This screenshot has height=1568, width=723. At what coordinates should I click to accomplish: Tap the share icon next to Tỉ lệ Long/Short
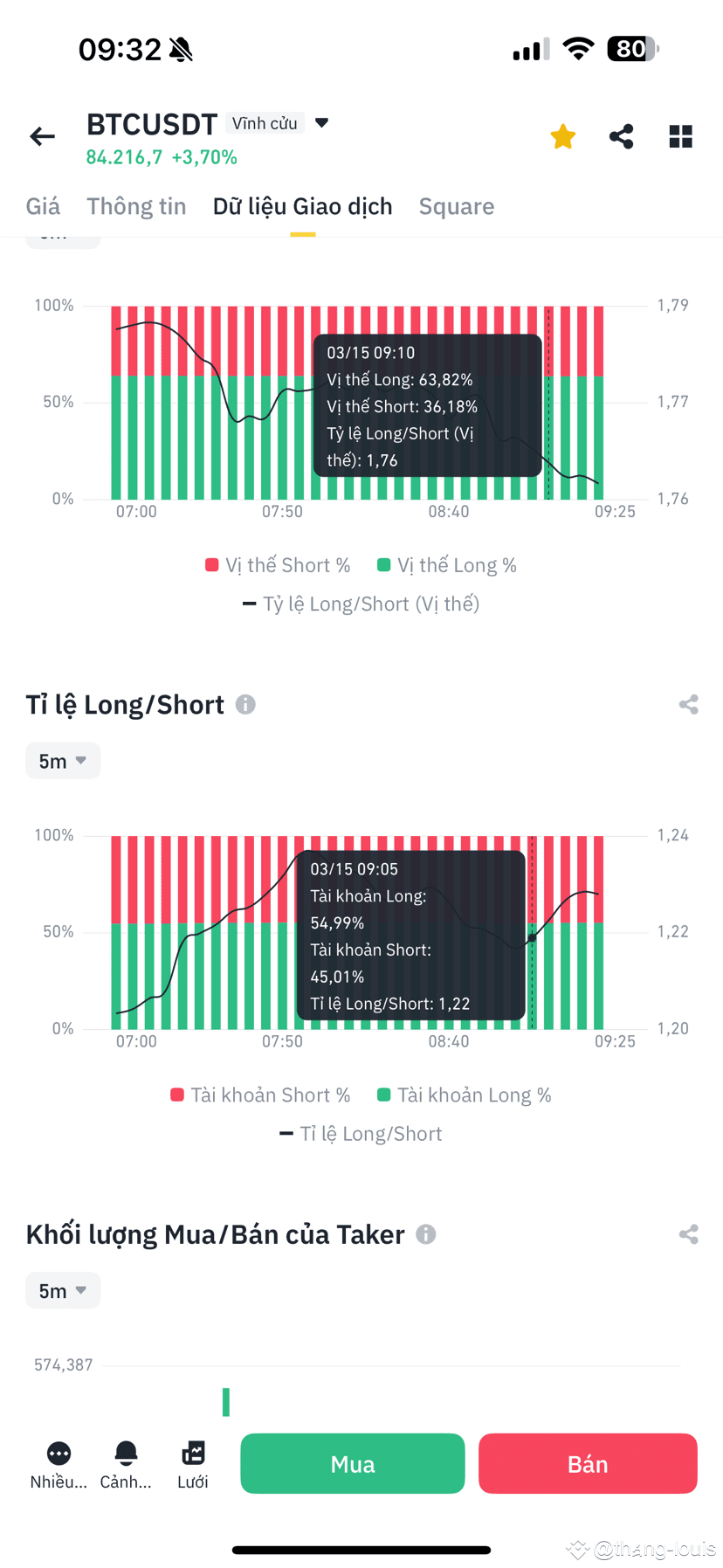pyautogui.click(x=689, y=705)
